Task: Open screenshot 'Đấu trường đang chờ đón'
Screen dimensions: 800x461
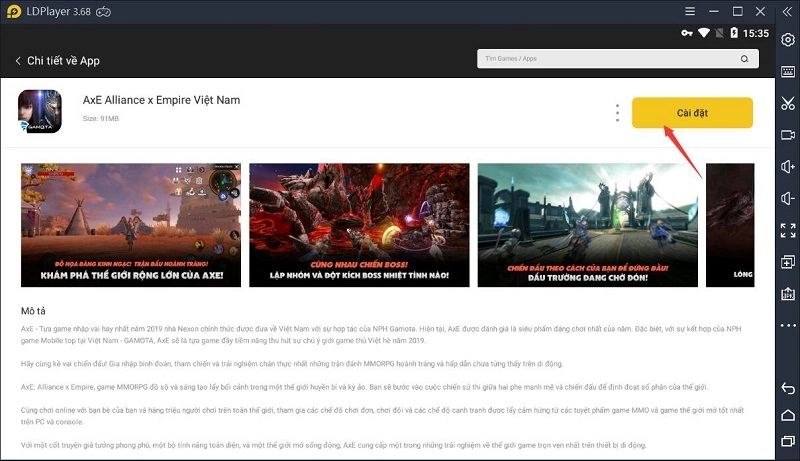Action: click(587, 225)
